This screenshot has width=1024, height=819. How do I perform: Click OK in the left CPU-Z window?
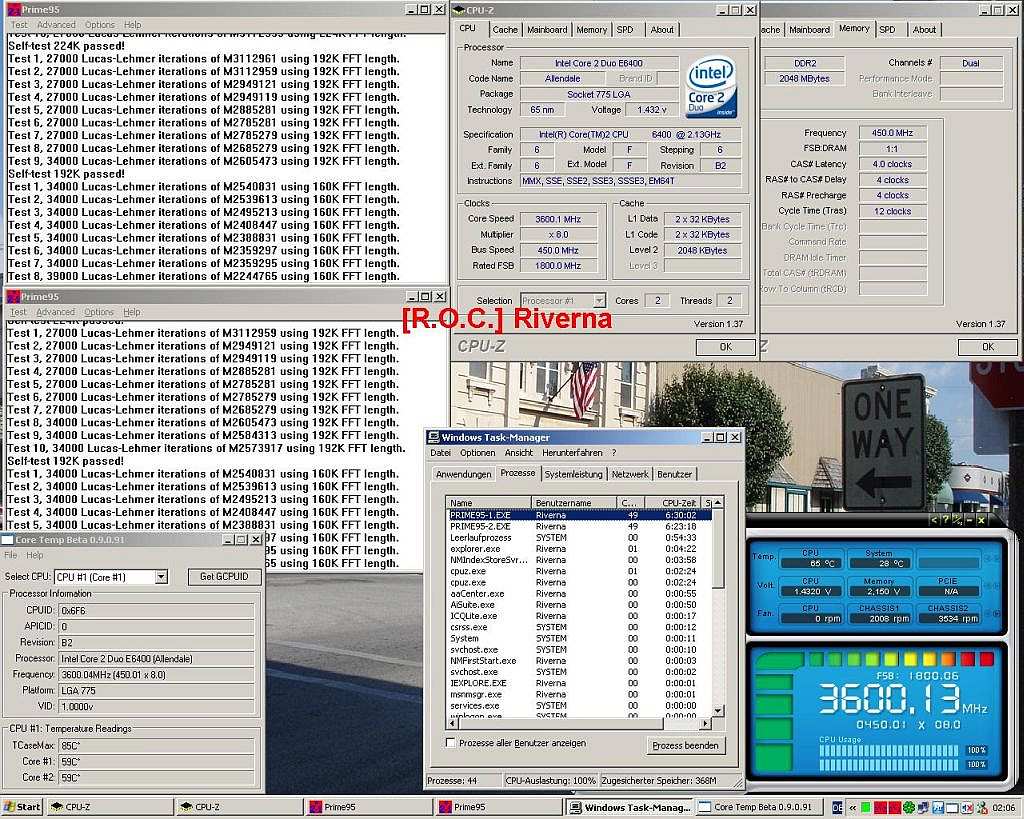725,347
